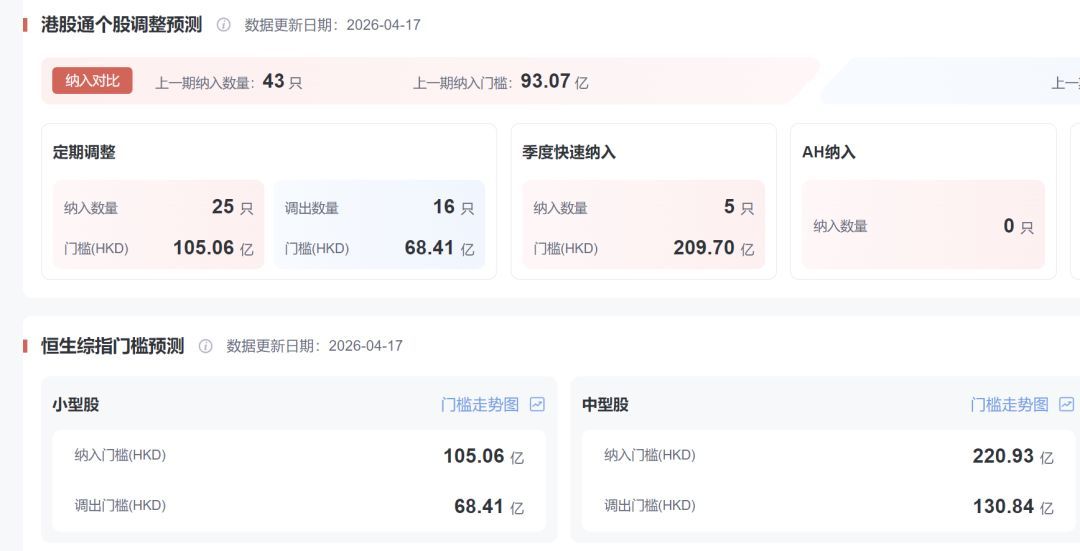Click 季度快速纳入 纳入数量 5只 card
The image size is (1080, 551).
[643, 225]
